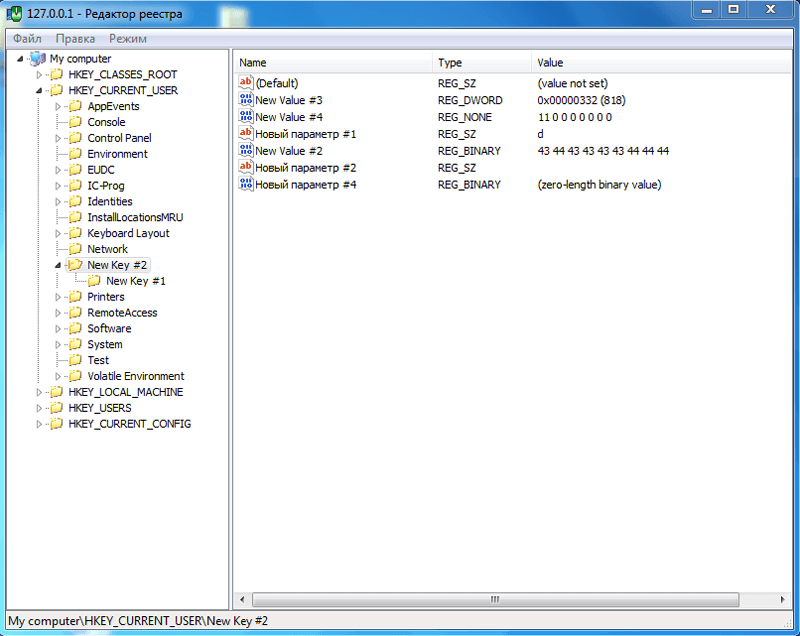The height and width of the screenshot is (636, 800).
Task: Click the InstallLocationsMRU folder icon
Action: [75, 217]
